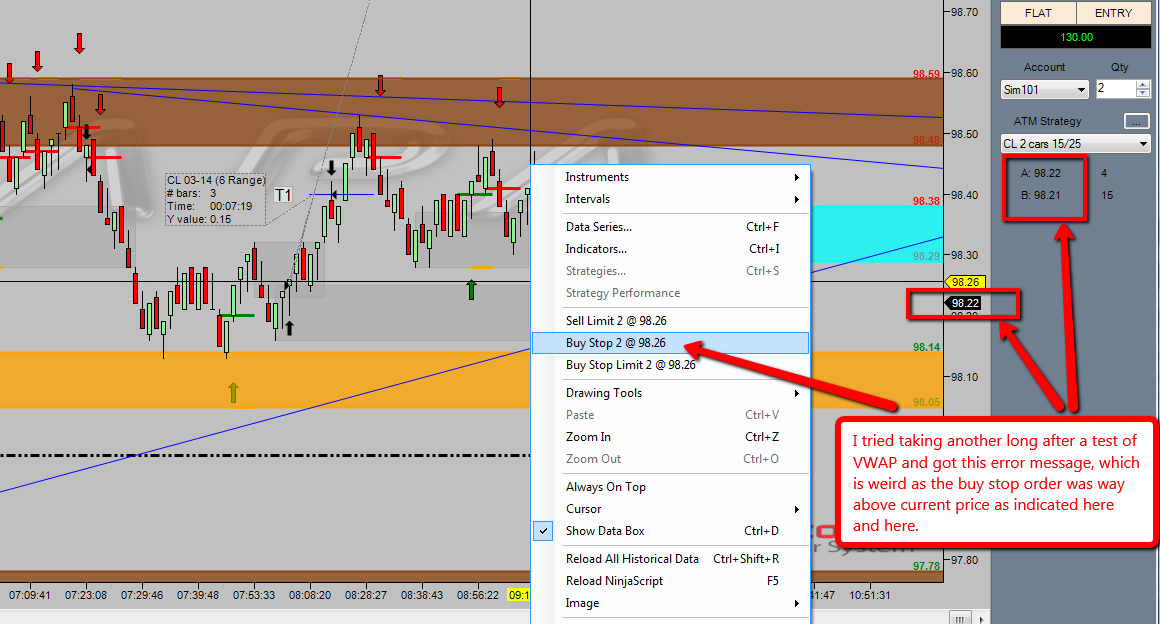Click the yellow 98.26 price marker
The height and width of the screenshot is (624, 1160).
pyautogui.click(x=965, y=282)
